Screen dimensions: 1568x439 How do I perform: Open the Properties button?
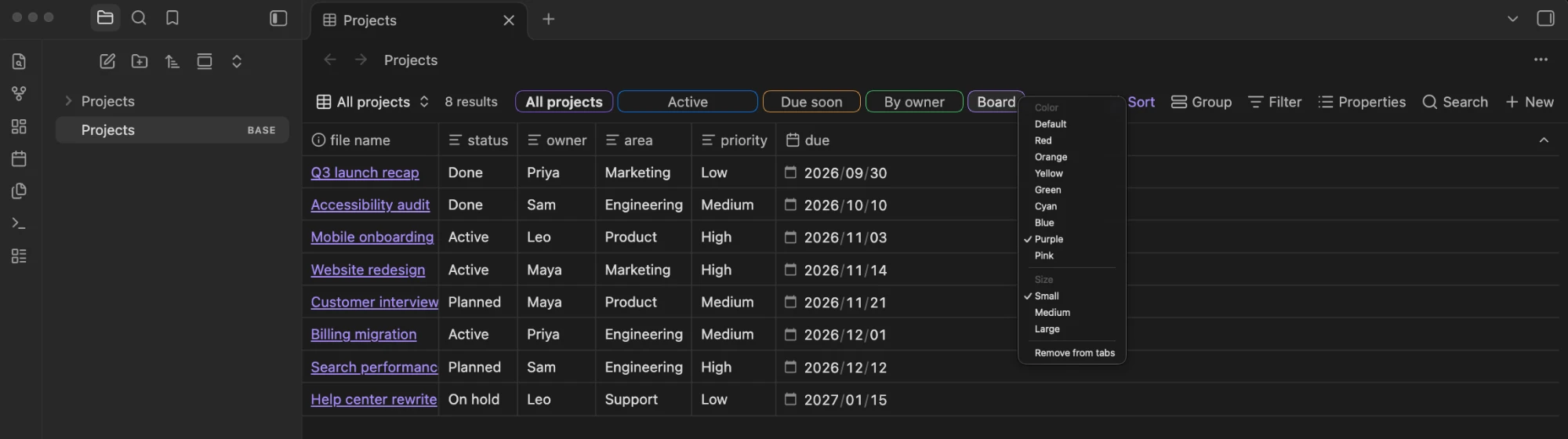point(1362,102)
